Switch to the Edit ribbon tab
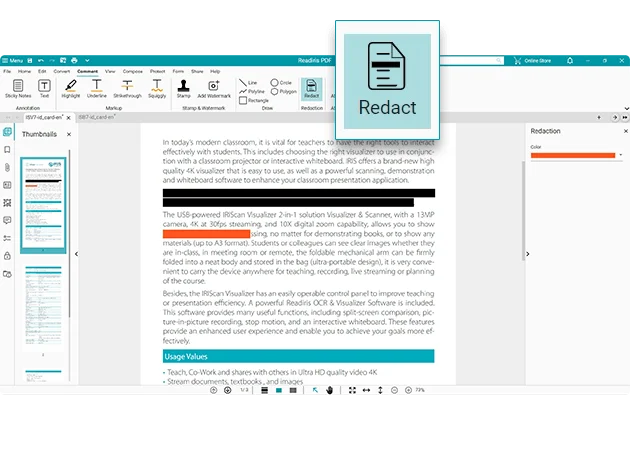Image resolution: width=630 pixels, height=450 pixels. point(42,71)
